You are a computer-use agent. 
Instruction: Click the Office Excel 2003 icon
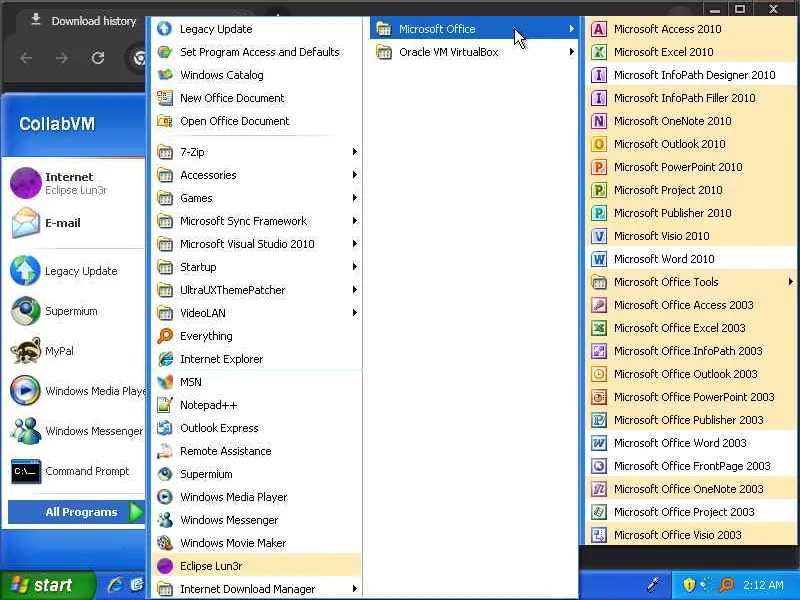(x=598, y=328)
